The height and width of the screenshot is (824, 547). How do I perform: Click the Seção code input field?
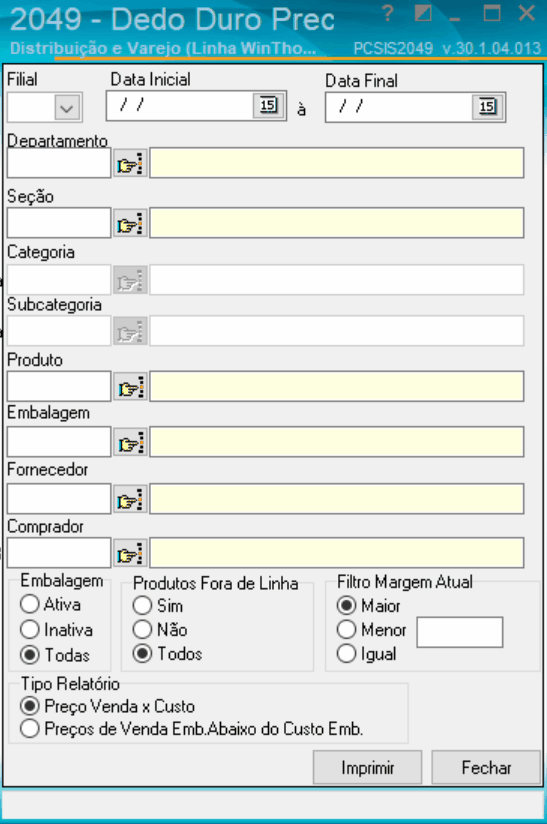tap(59, 223)
